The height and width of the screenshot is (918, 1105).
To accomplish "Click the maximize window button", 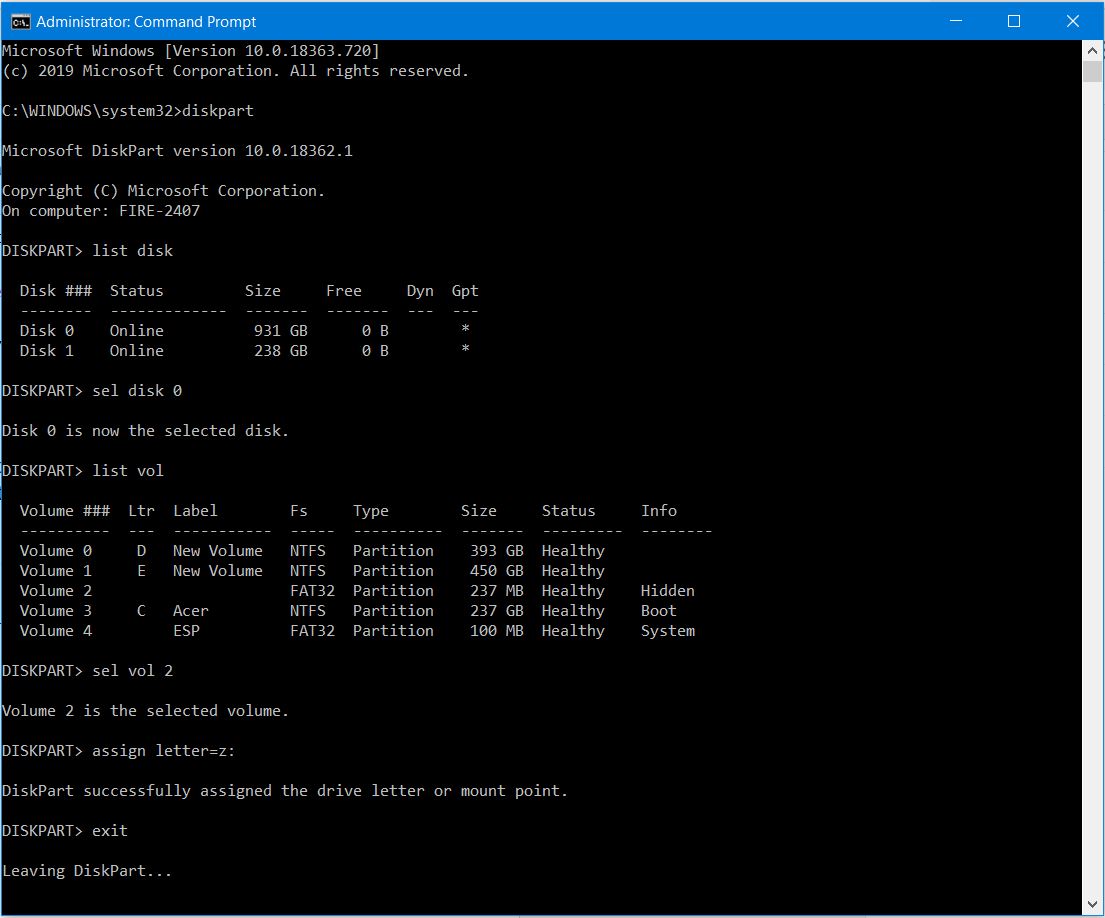I will (1014, 20).
